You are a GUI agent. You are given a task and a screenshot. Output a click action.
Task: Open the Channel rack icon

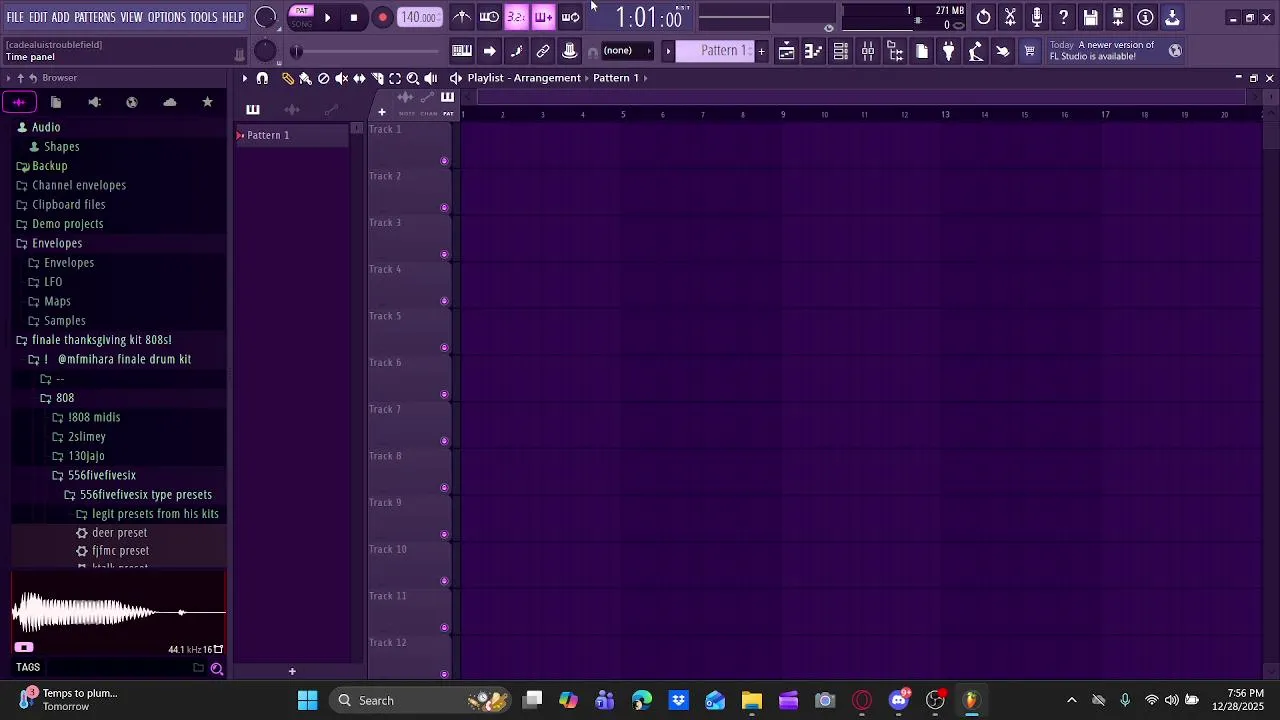coord(841,51)
